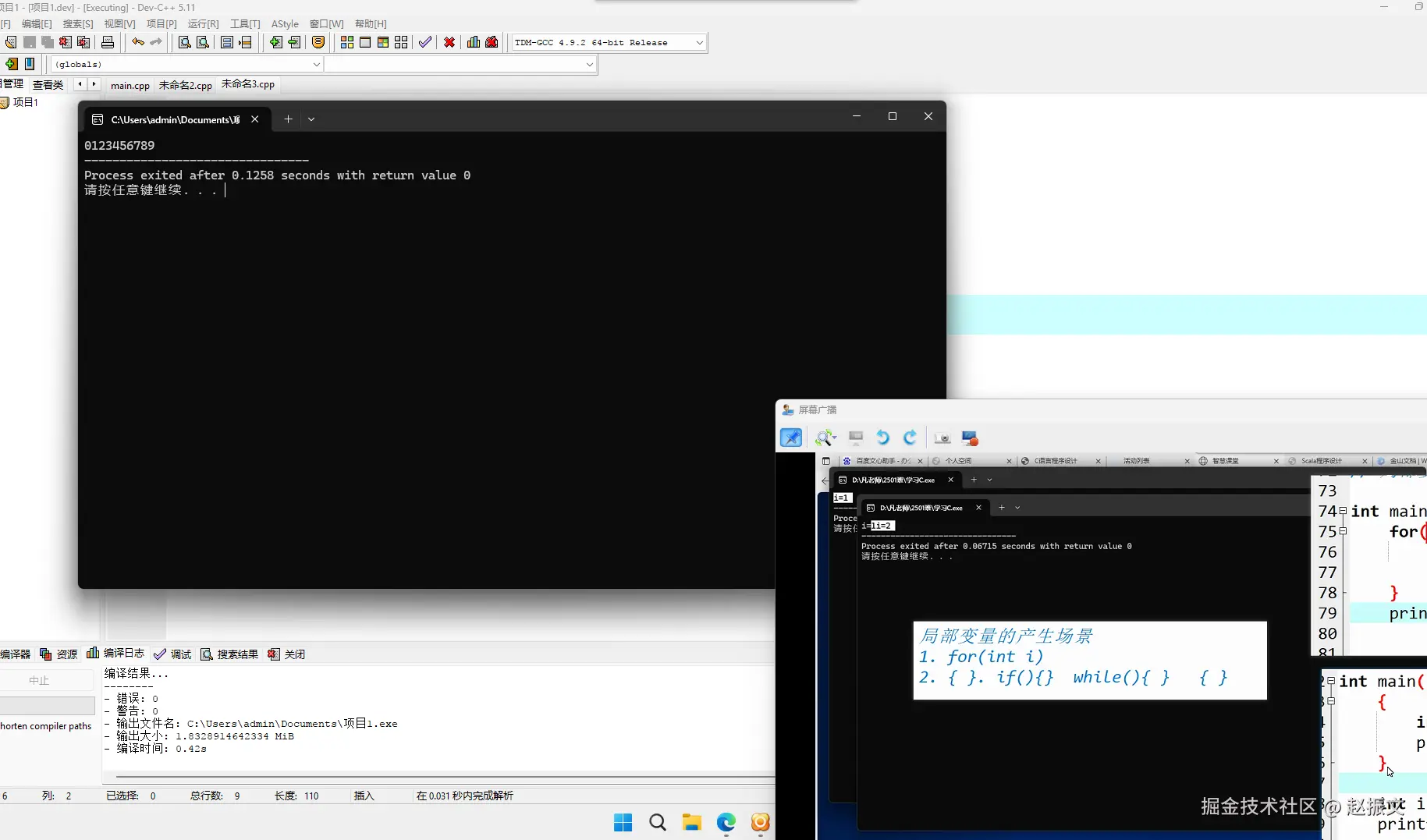Open tab dropdown of the inner 学习C.exe console

point(1017,508)
